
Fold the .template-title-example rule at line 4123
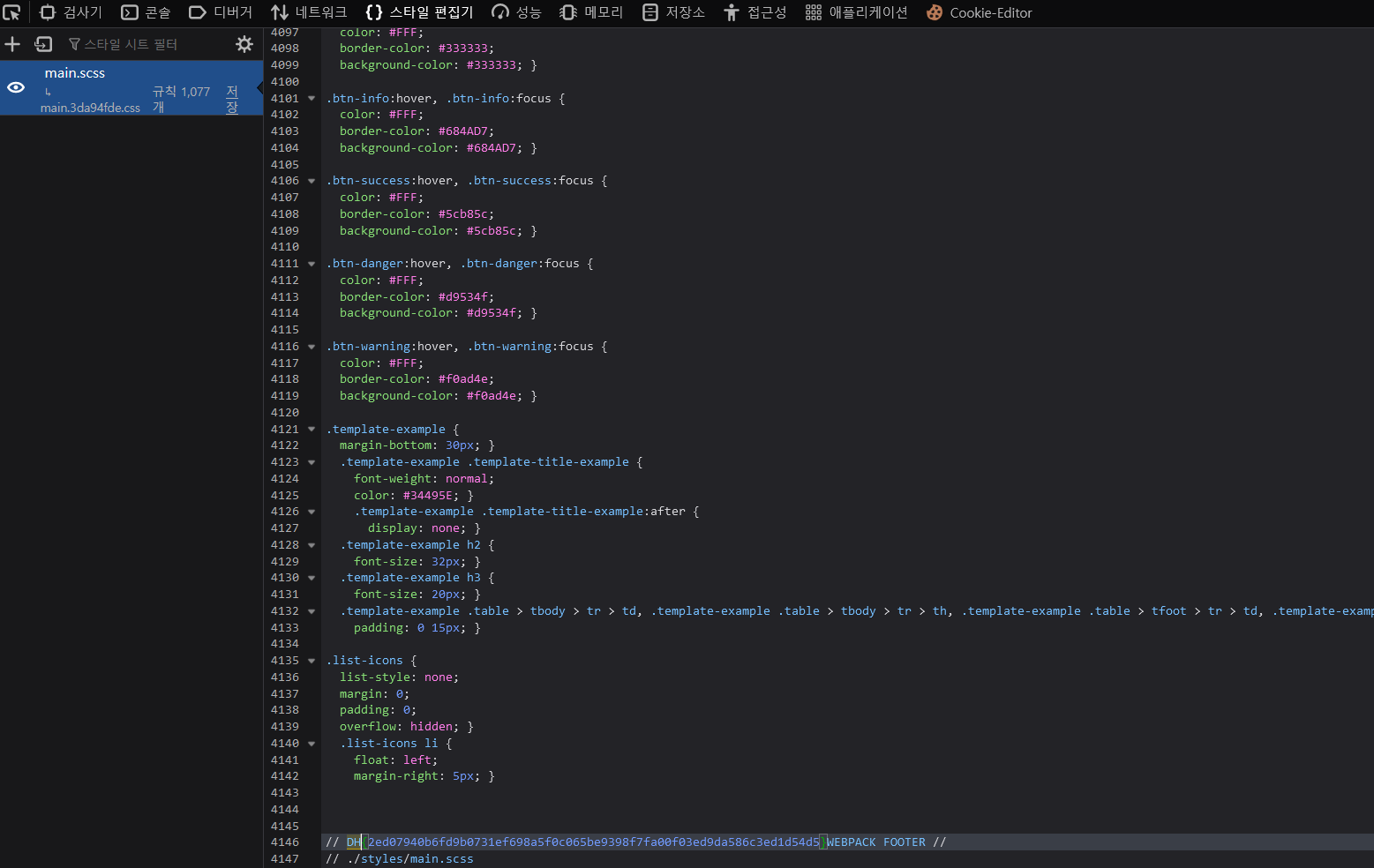(x=312, y=462)
